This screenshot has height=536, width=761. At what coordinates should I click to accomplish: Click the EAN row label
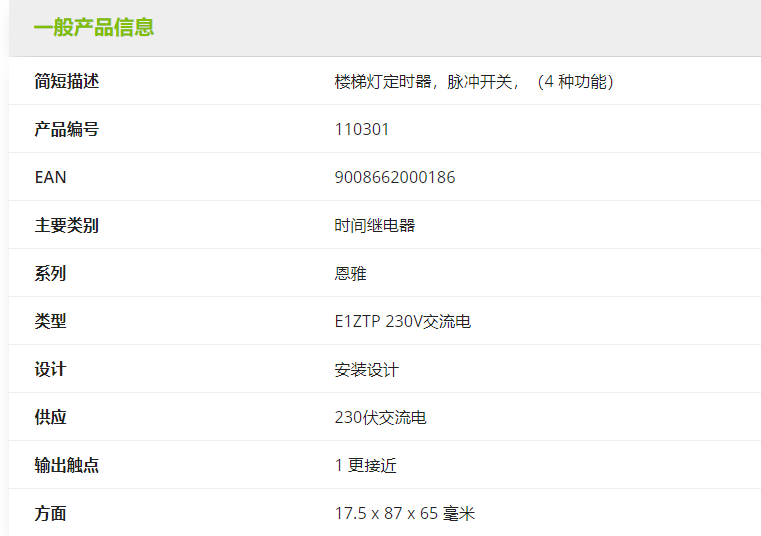click(51, 178)
